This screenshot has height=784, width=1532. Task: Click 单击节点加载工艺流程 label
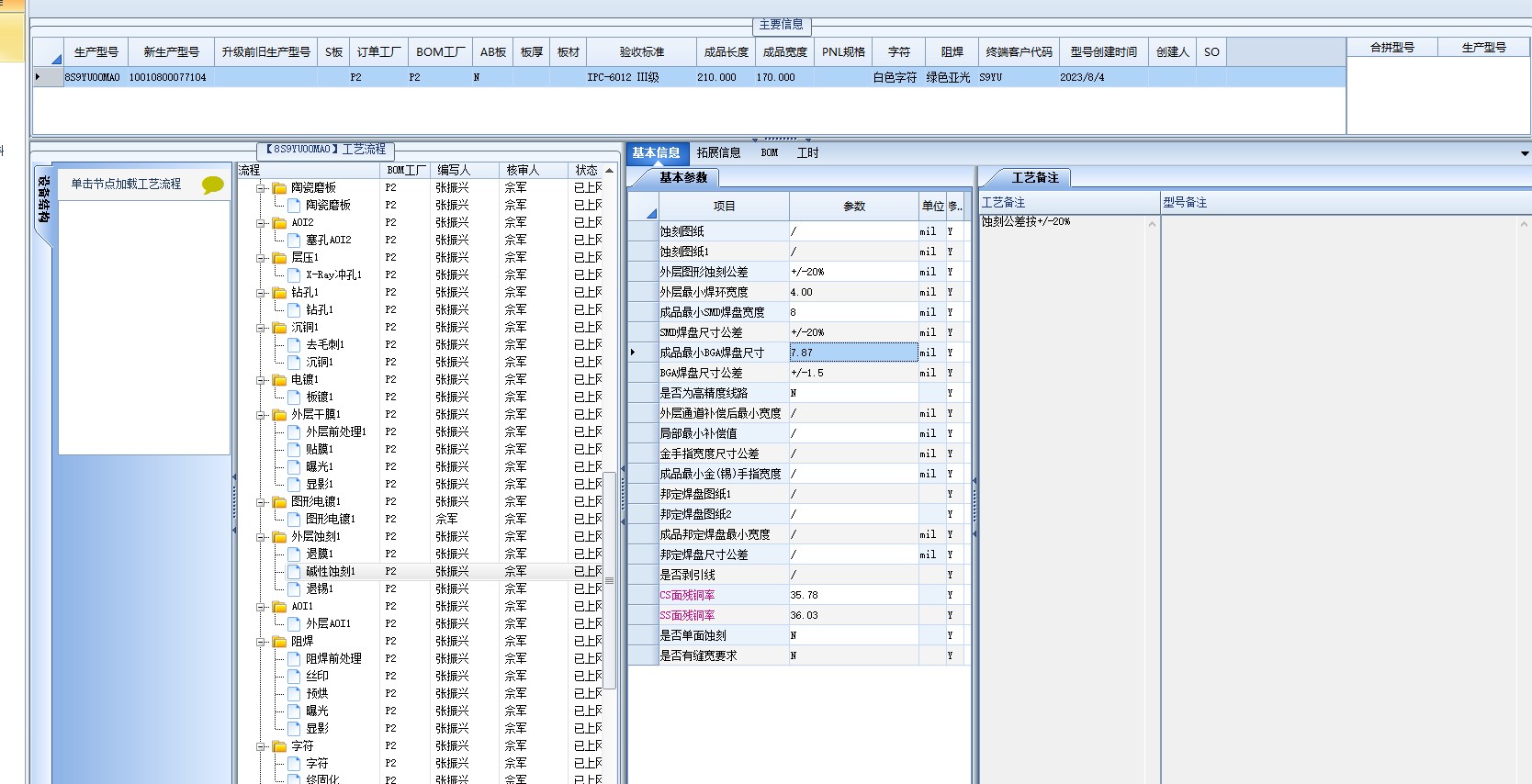tap(126, 184)
